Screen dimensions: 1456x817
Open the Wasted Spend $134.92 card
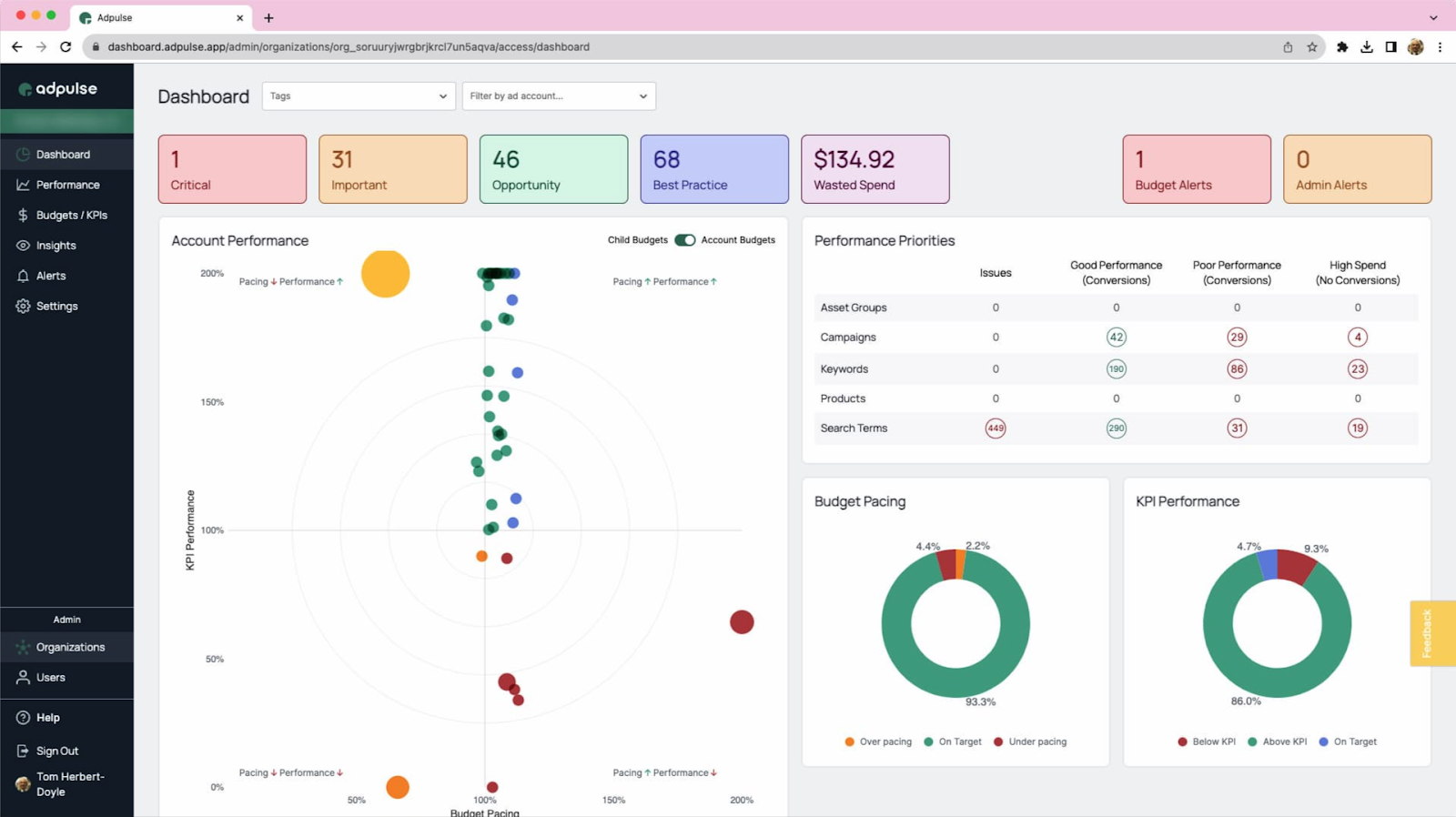coord(875,169)
